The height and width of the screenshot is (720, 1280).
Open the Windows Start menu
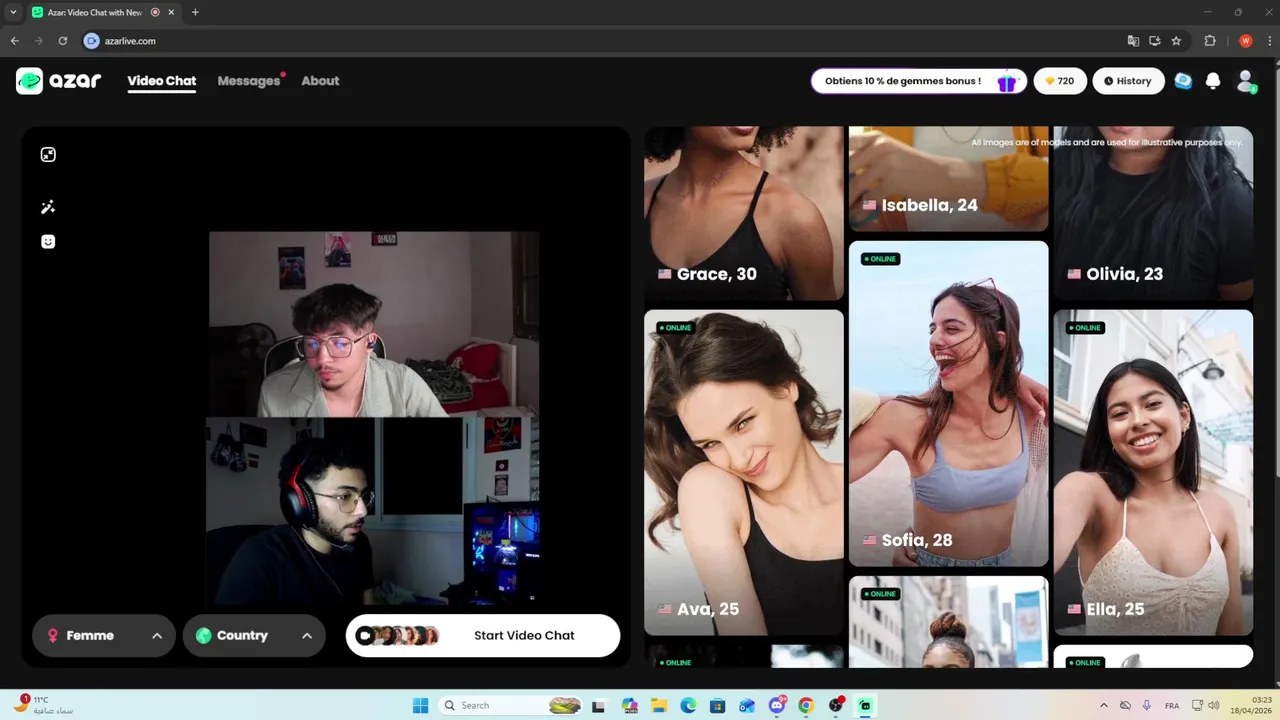pyautogui.click(x=421, y=705)
